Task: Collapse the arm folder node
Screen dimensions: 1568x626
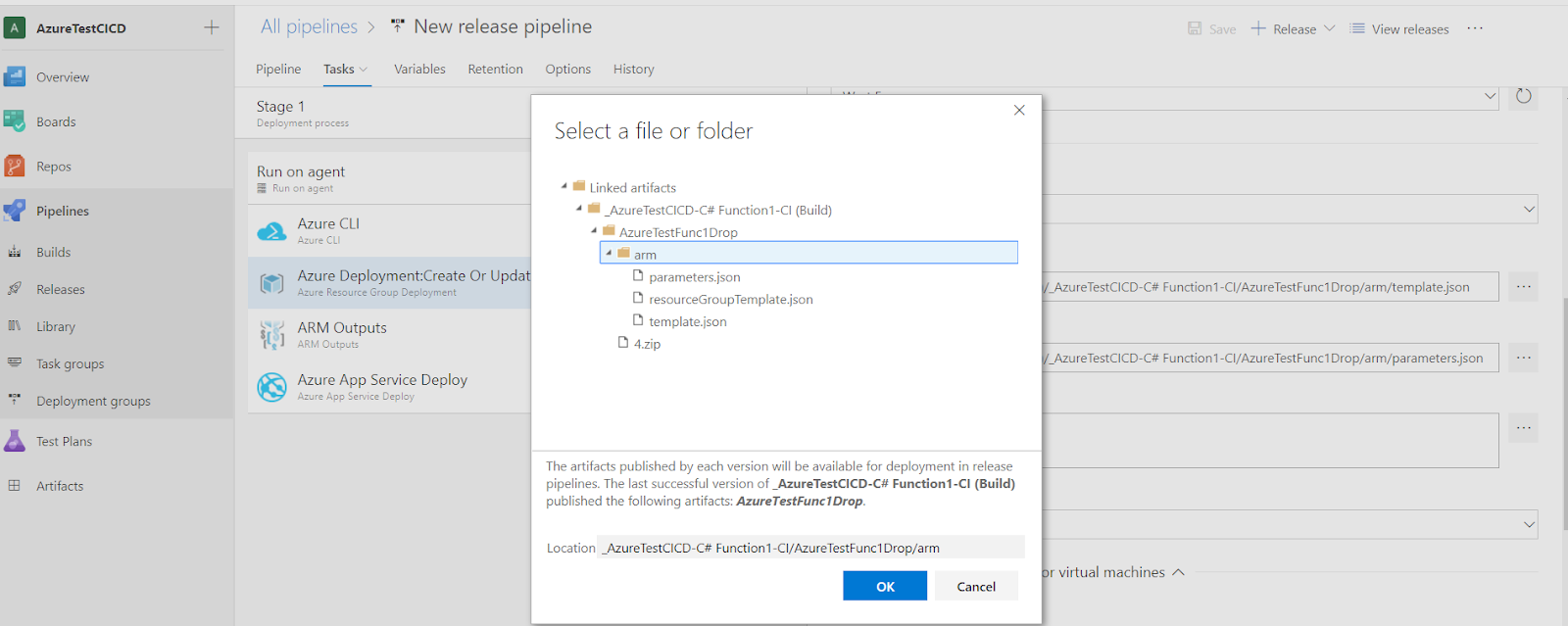Action: [609, 253]
